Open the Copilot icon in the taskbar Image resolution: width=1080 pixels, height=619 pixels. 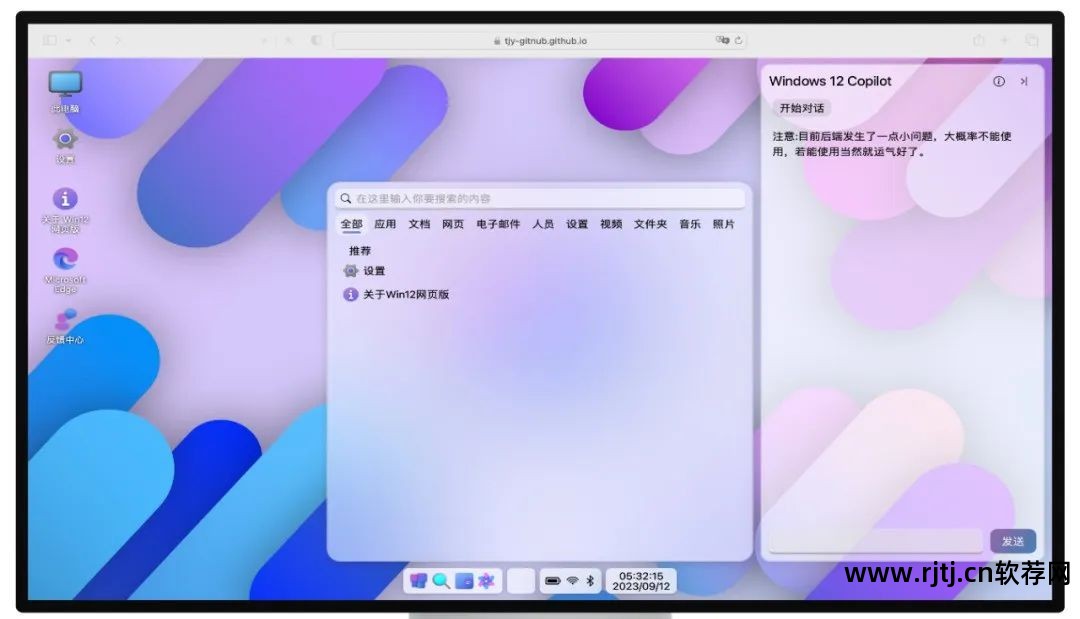point(486,580)
